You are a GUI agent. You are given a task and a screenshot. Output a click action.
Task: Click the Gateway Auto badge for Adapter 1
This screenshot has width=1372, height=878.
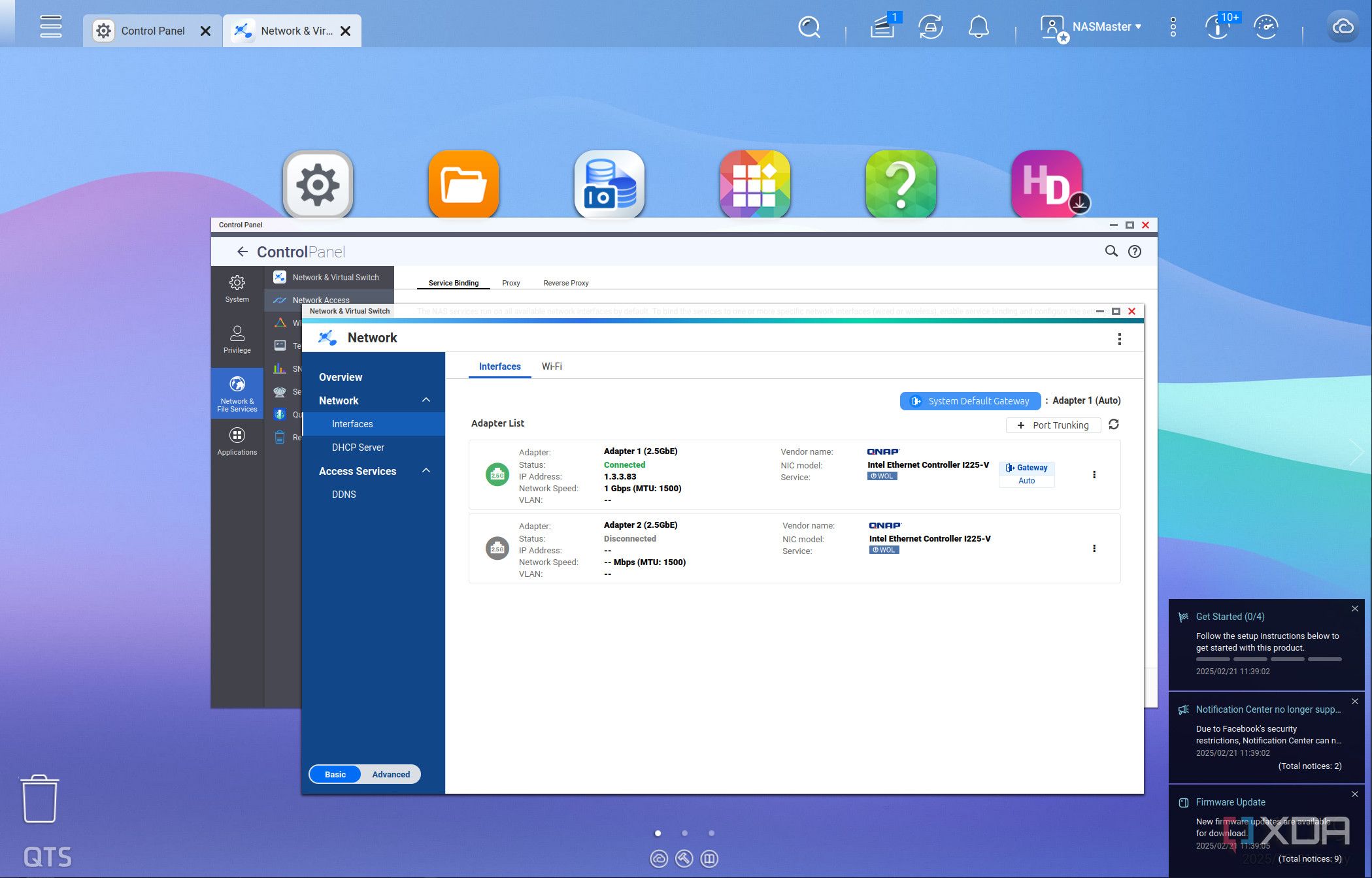[x=1026, y=474]
